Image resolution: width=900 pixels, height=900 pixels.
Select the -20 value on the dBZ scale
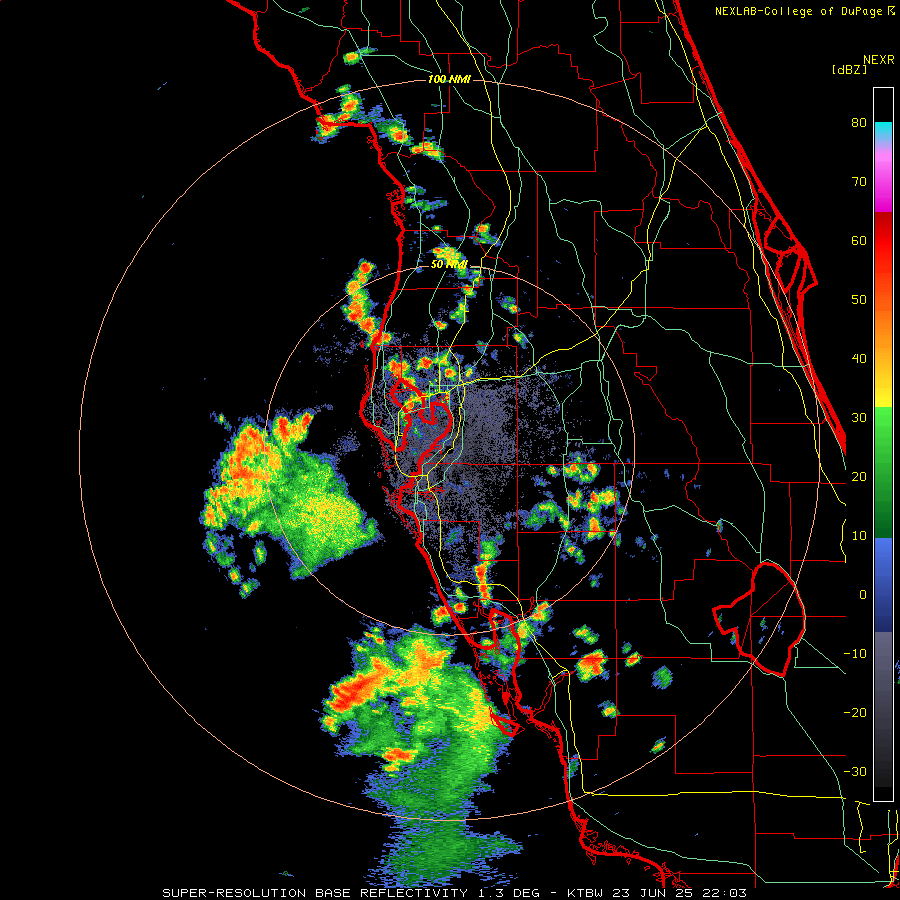tap(855, 712)
